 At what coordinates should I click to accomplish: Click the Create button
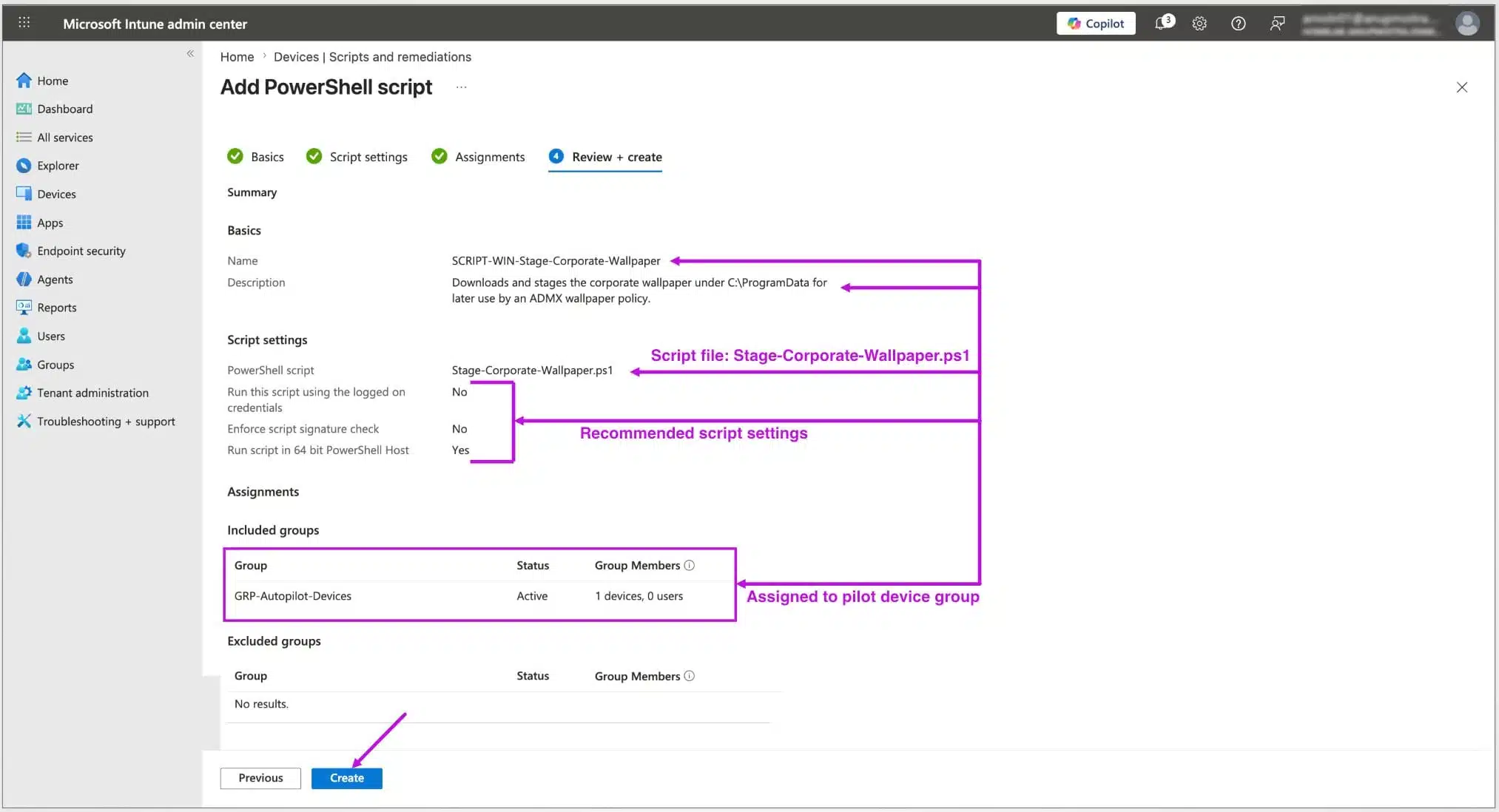click(347, 778)
